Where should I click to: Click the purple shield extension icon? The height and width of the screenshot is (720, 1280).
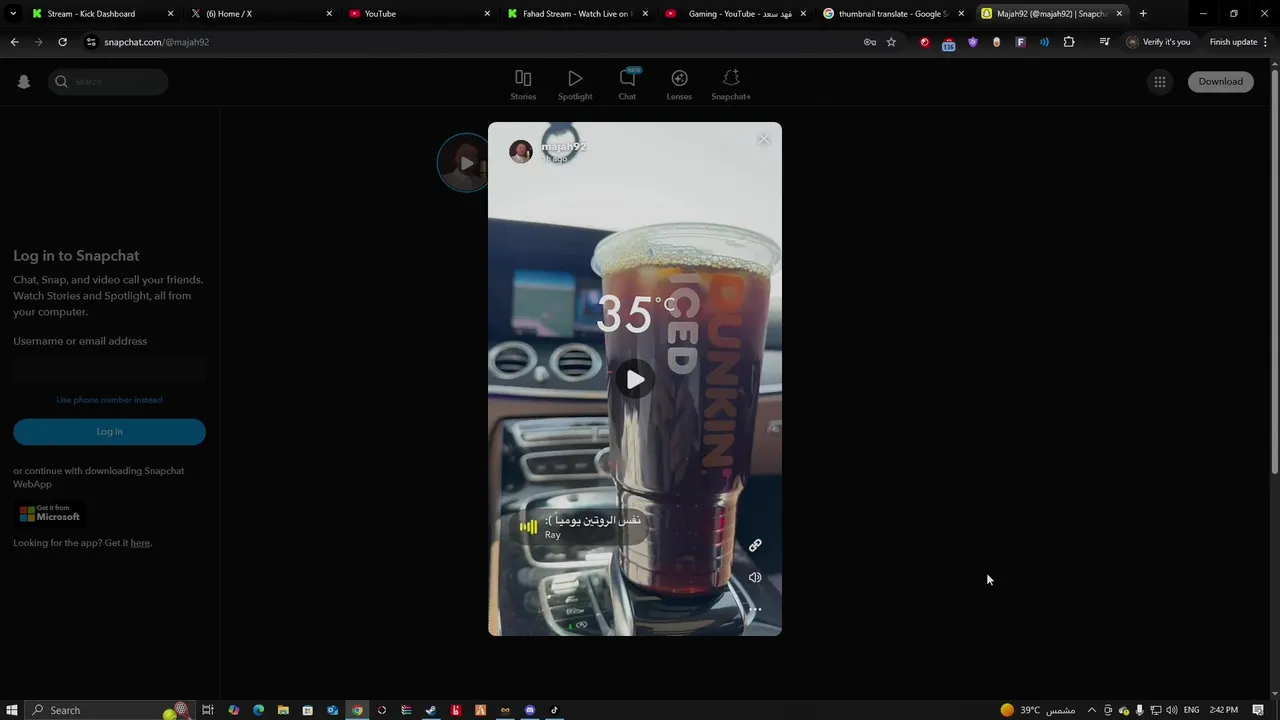pos(973,42)
